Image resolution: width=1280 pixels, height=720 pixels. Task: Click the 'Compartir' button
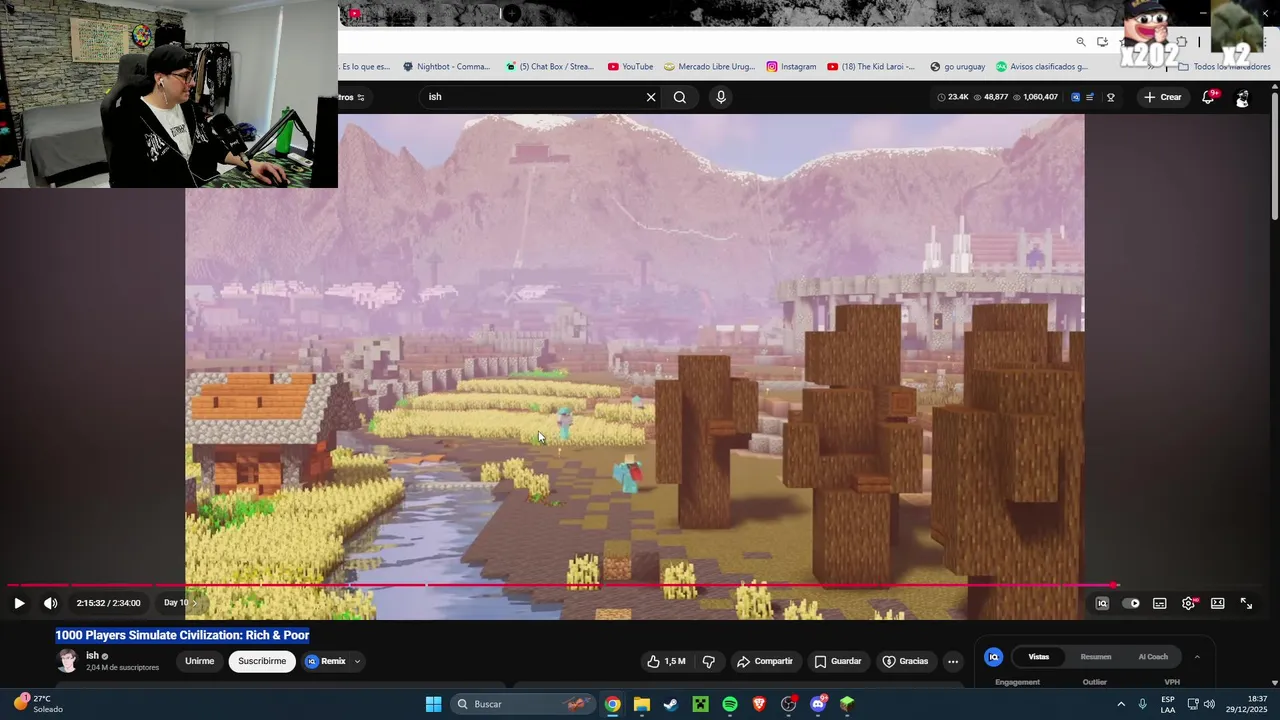point(765,661)
